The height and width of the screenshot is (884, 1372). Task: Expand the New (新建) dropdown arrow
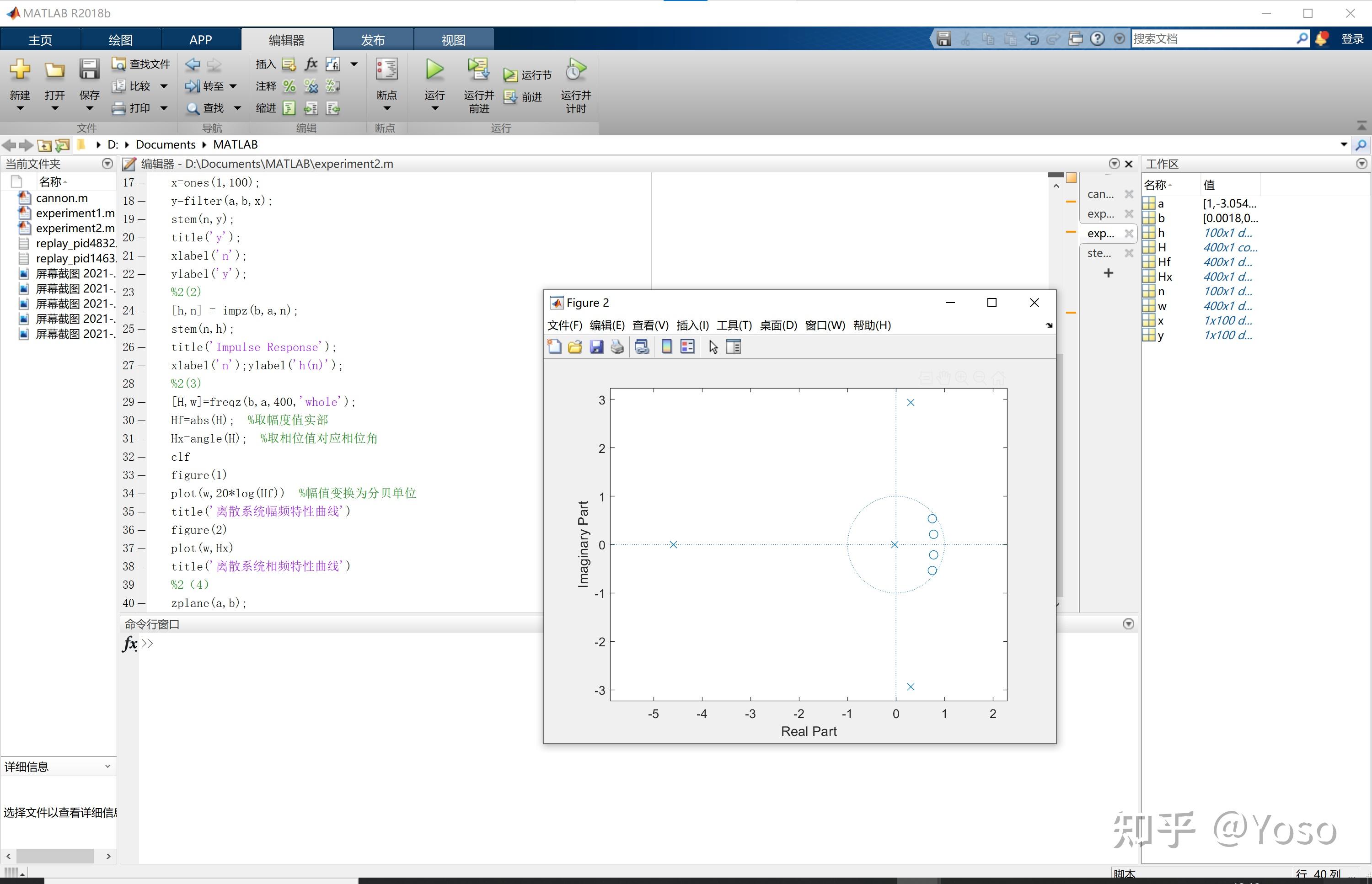pos(20,108)
